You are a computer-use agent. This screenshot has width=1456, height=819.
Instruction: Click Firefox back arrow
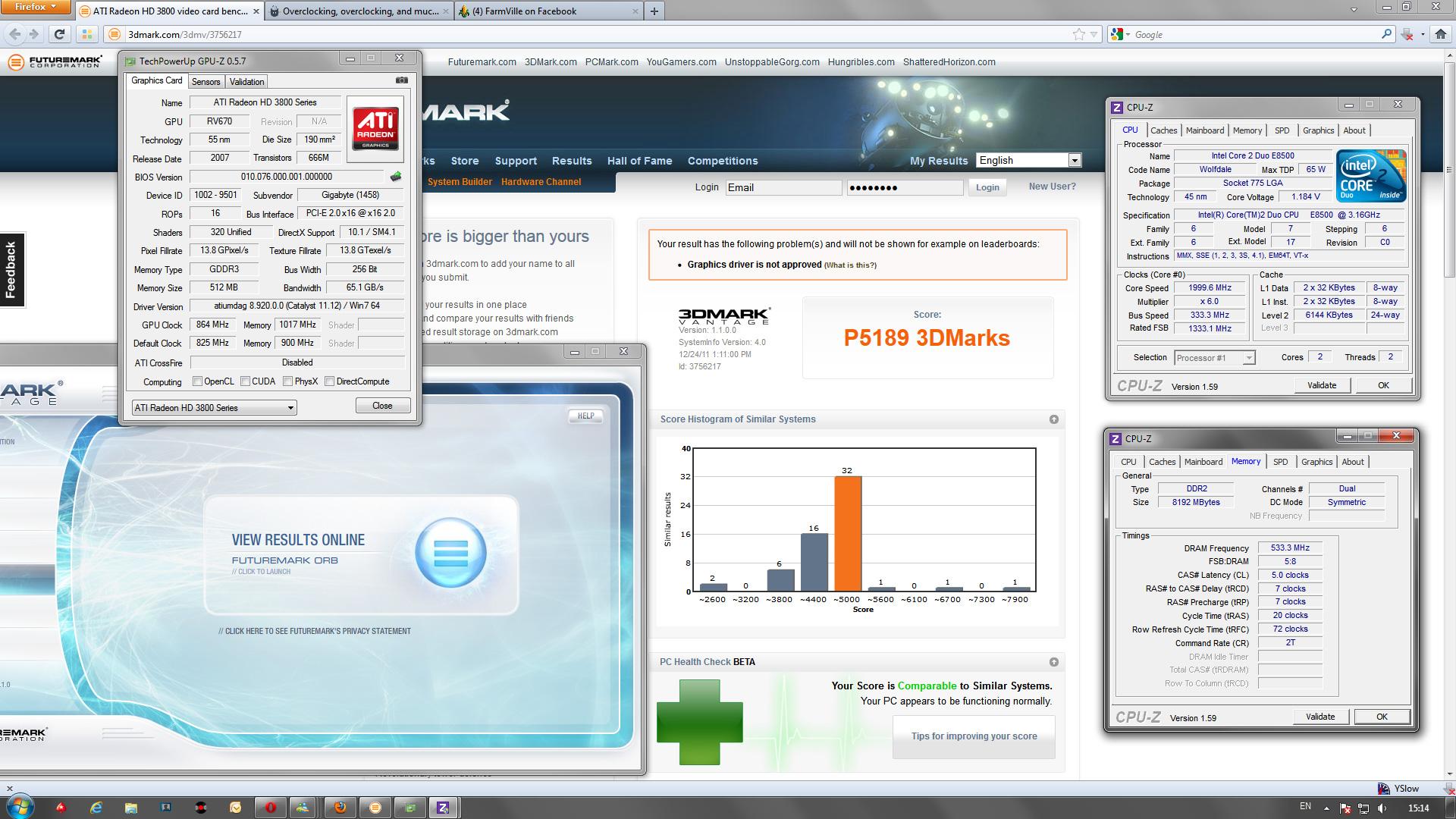coord(15,34)
